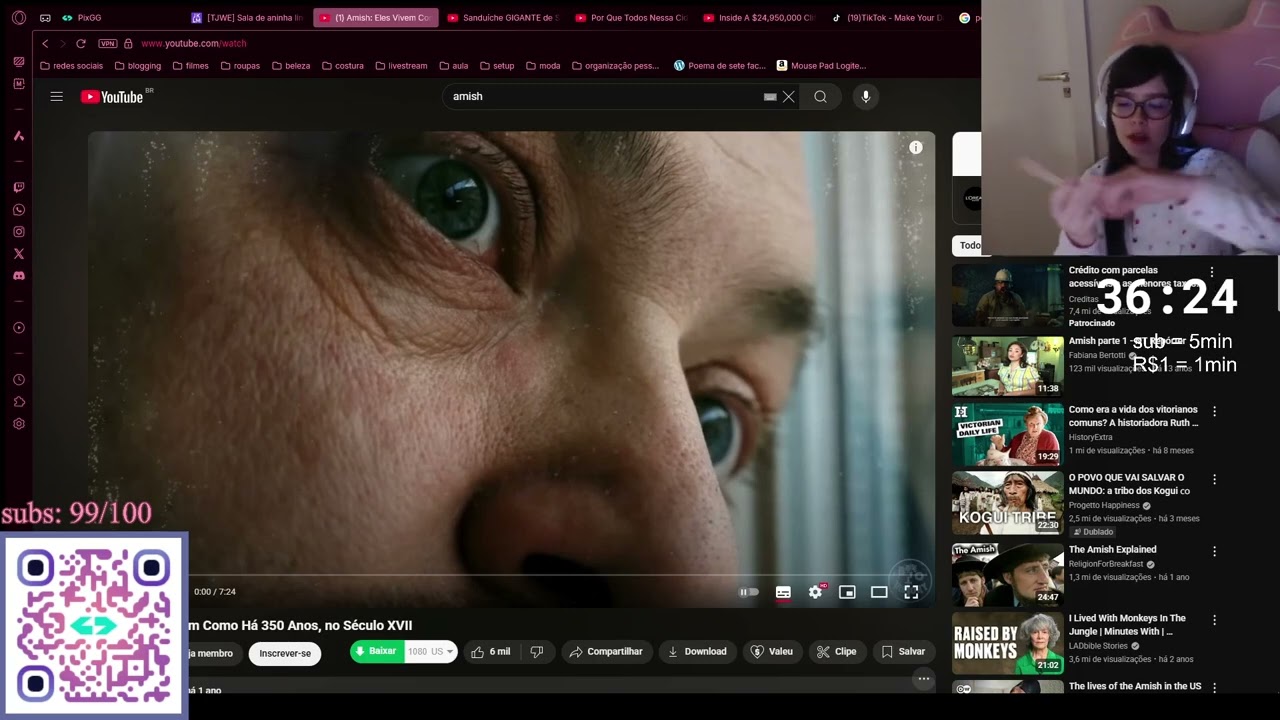Clear the 'amish' search text
The image size is (1280, 720).
tap(788, 97)
